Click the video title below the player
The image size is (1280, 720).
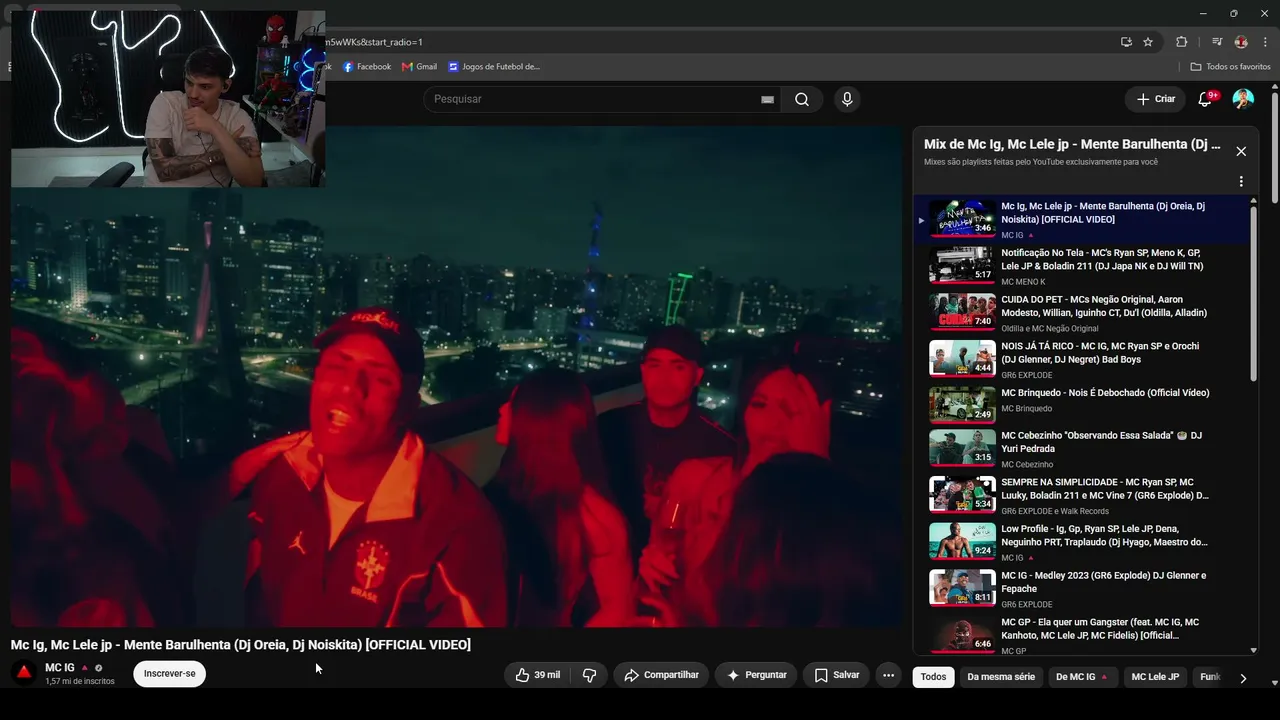241,645
